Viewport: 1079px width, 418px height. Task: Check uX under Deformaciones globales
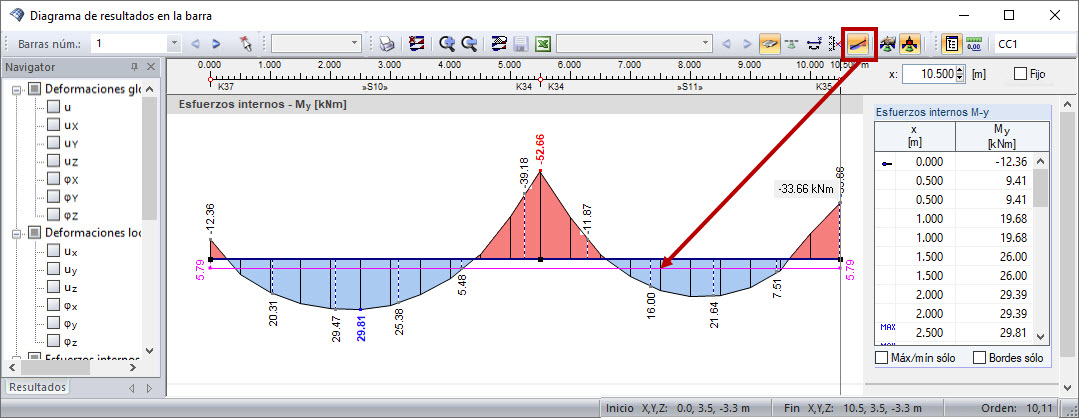53,125
